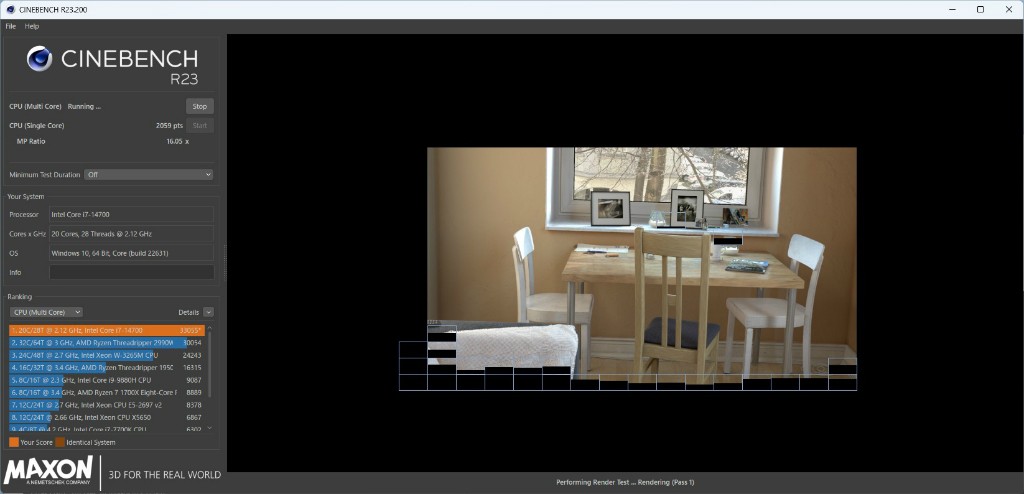Open the Minimum Test Duration dropdown

pos(149,174)
